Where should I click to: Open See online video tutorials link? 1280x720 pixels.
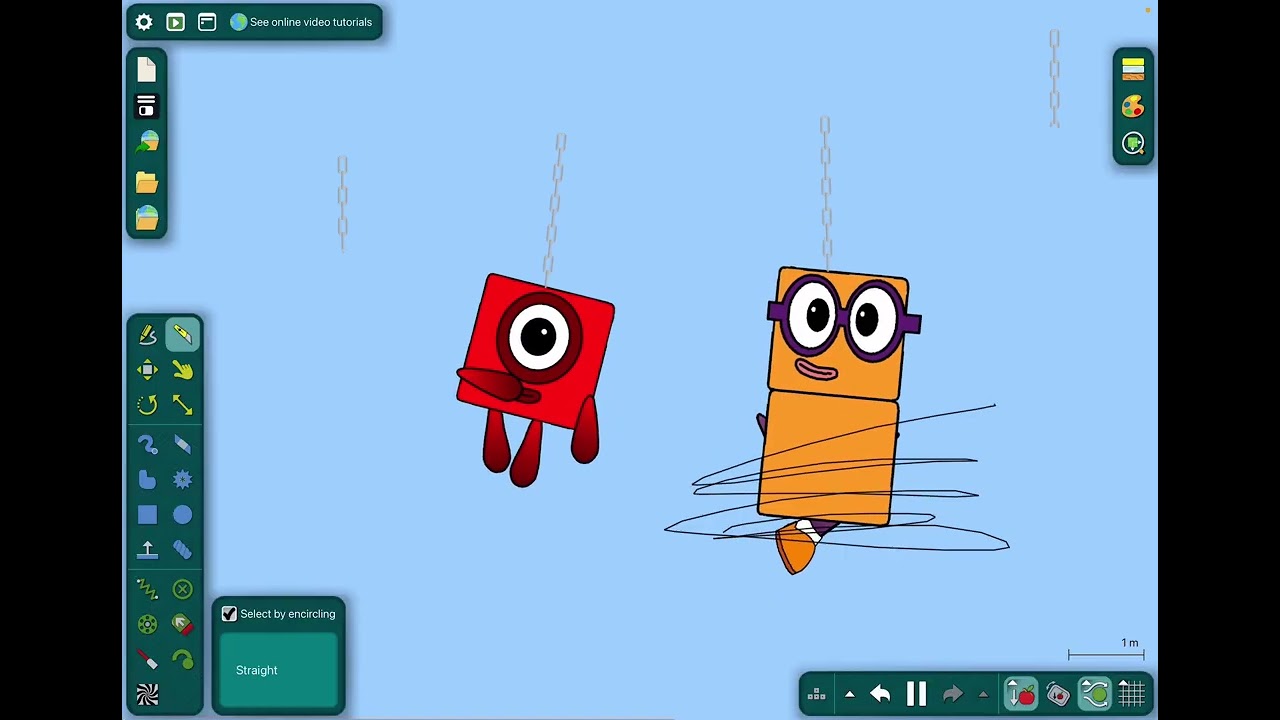301,22
